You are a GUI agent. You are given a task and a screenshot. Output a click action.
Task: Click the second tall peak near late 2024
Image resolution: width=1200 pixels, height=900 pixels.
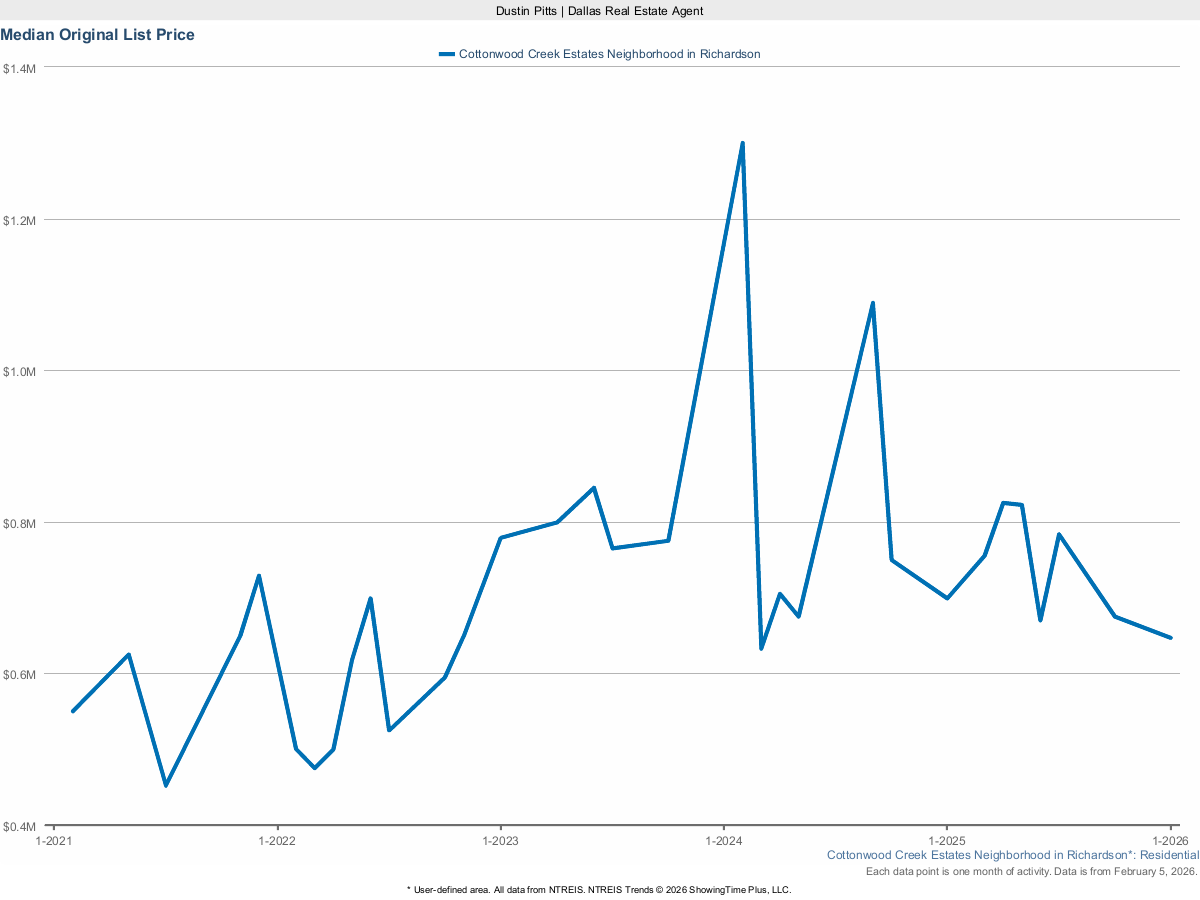872,301
